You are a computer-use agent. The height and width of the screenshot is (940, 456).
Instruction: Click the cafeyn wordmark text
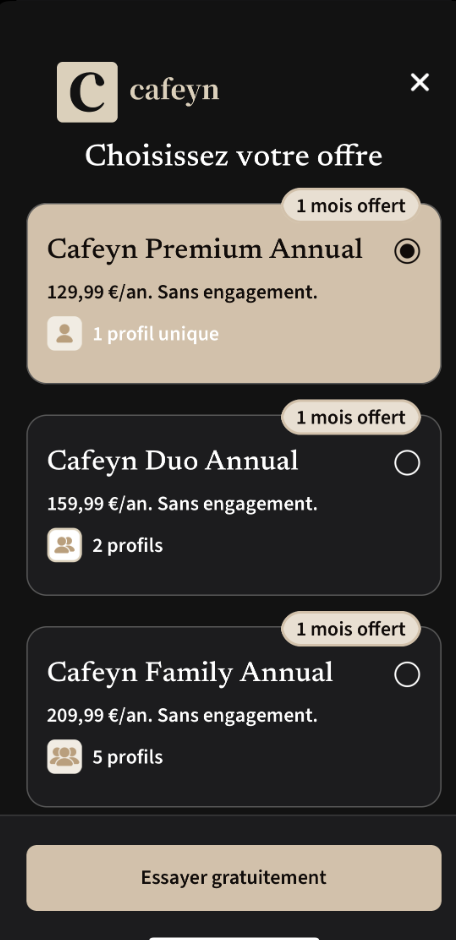174,92
